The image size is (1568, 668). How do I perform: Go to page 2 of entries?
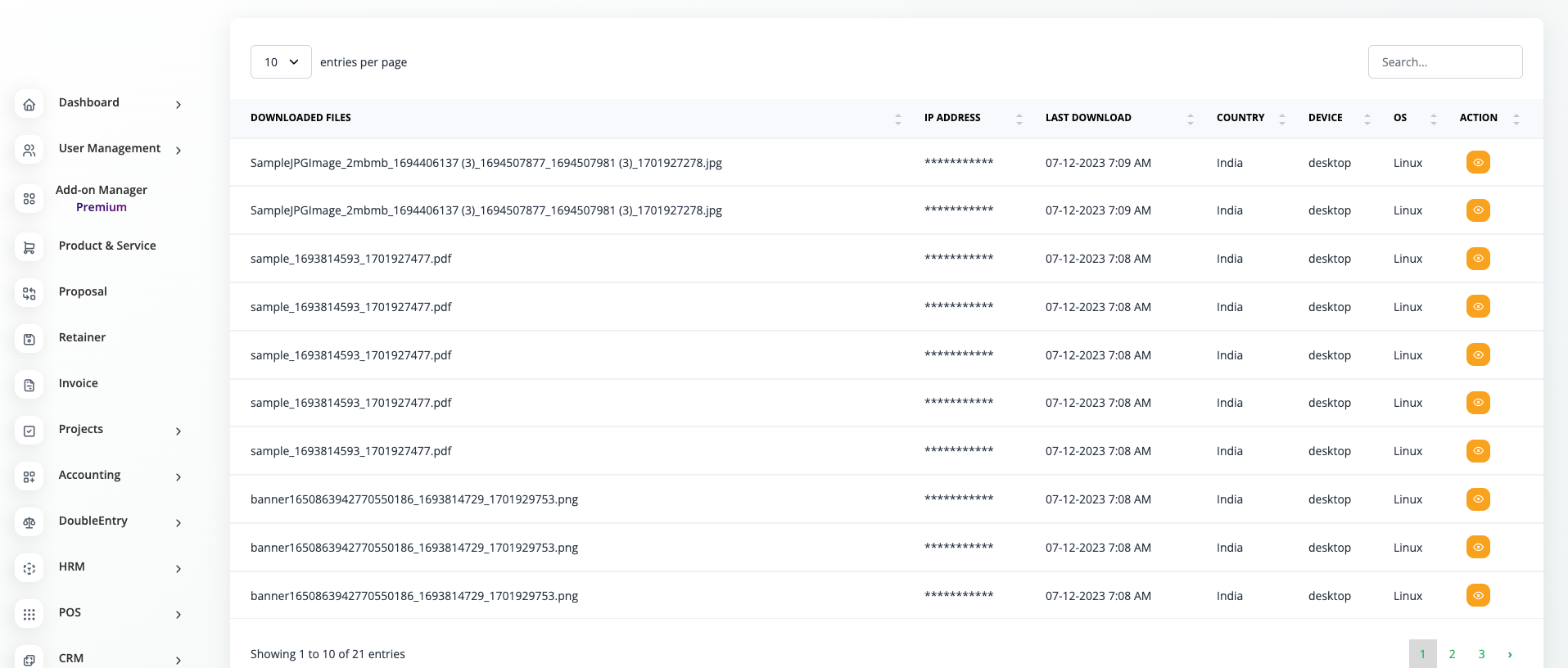(1452, 654)
